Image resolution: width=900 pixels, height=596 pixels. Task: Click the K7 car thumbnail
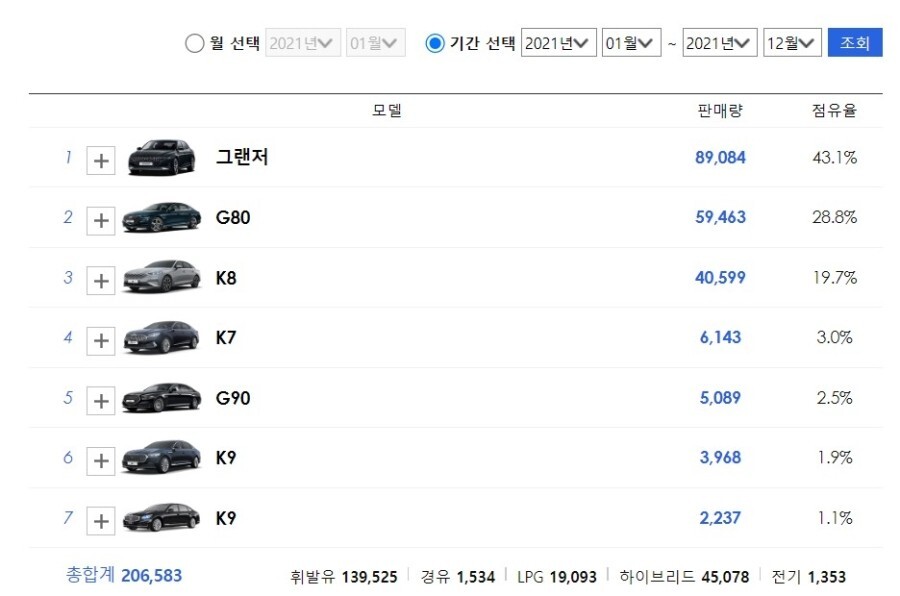point(162,337)
